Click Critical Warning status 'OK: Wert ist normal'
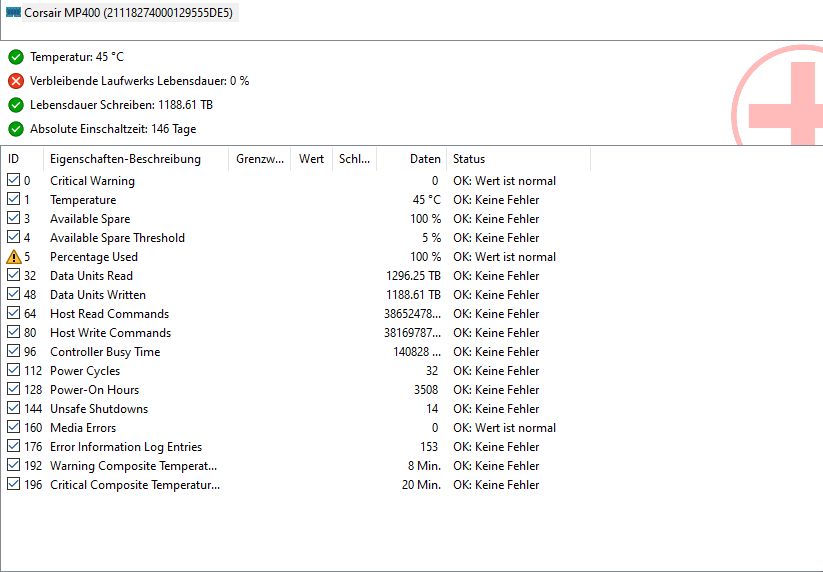This screenshot has height=572, width=823. pyautogui.click(x=504, y=181)
